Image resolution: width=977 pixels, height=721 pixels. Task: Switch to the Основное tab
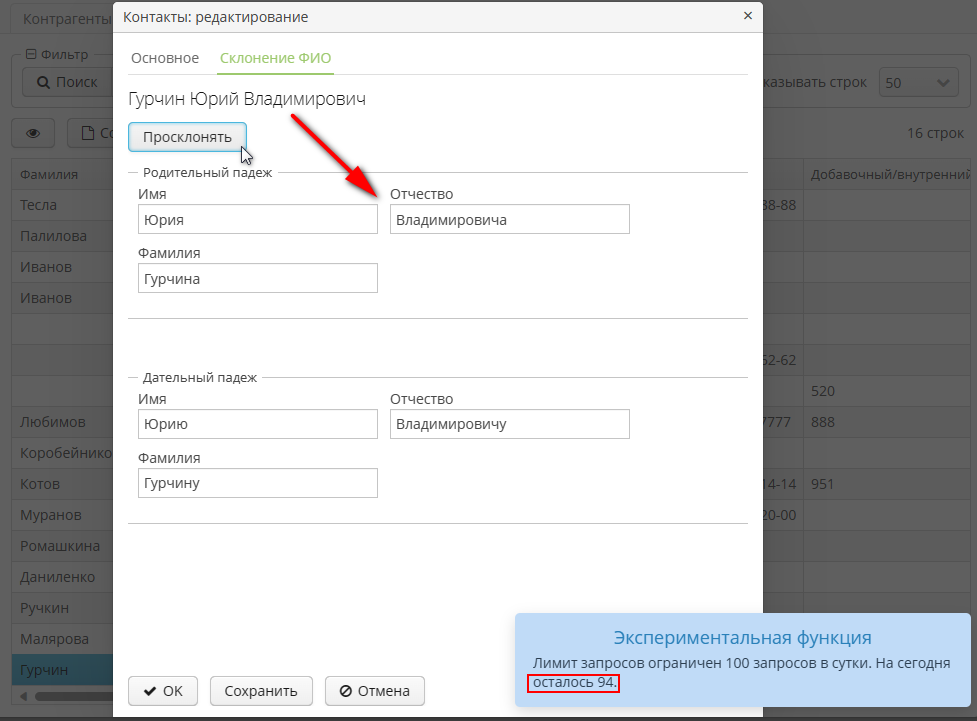click(165, 58)
